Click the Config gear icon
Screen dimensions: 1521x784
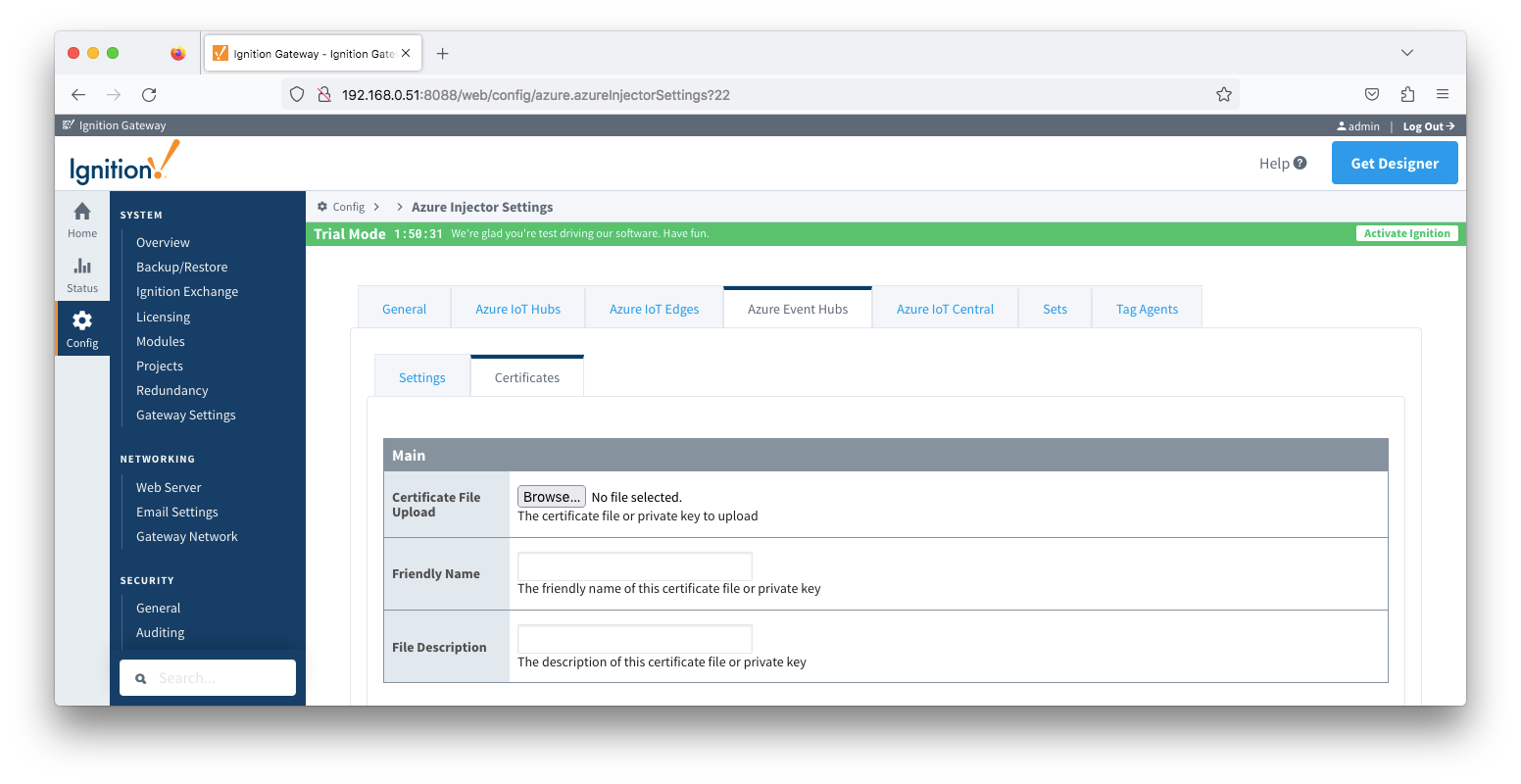[82, 322]
